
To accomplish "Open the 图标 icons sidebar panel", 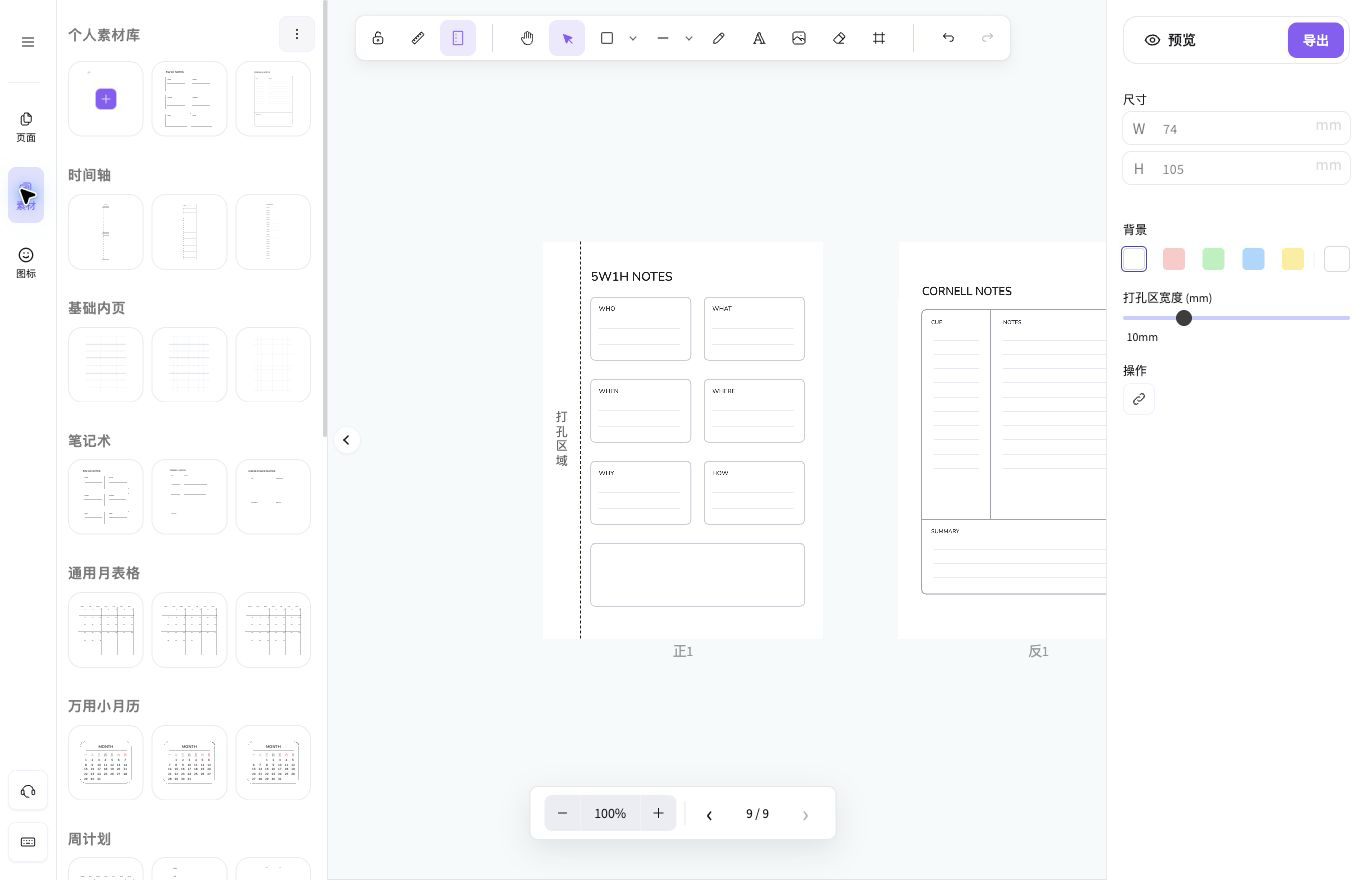I will coord(26,263).
